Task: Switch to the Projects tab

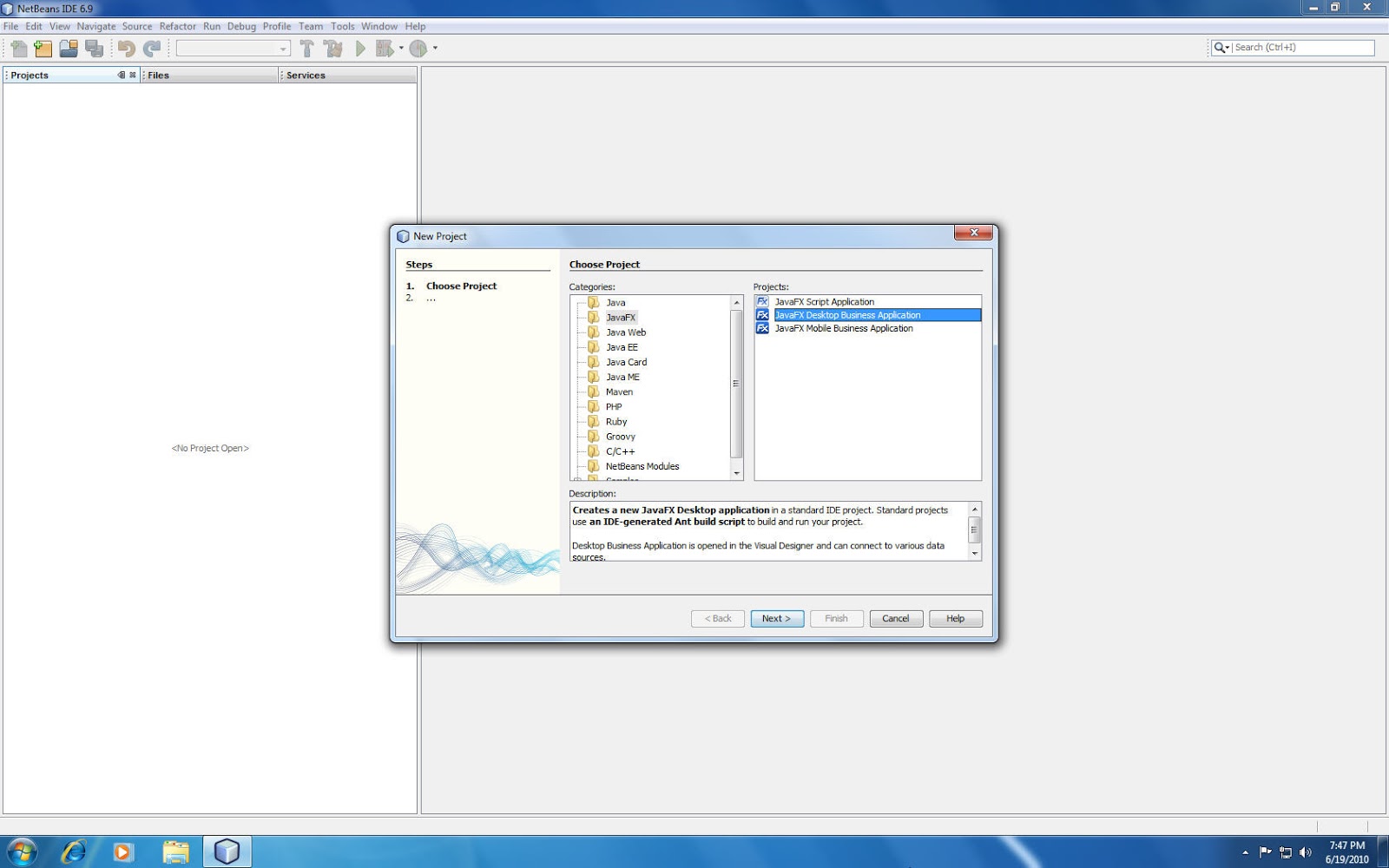Action: click(71, 76)
